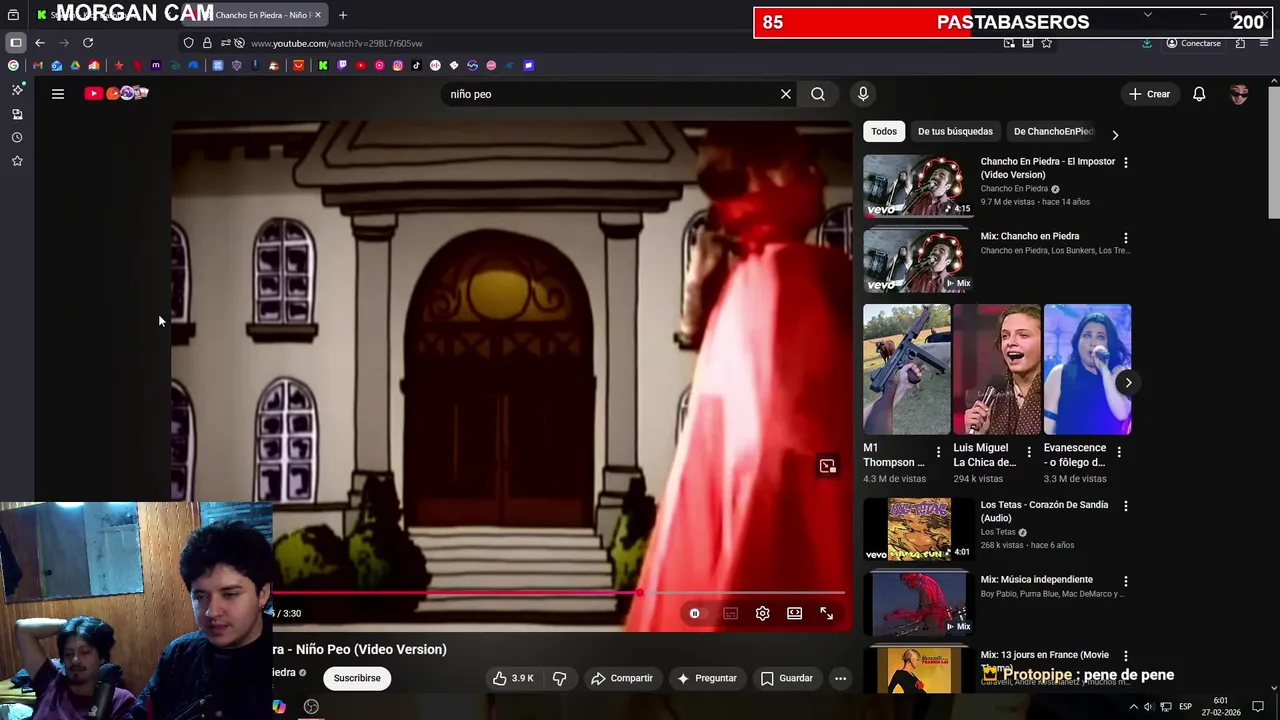Show next shorts with carousel arrow

(1128, 382)
